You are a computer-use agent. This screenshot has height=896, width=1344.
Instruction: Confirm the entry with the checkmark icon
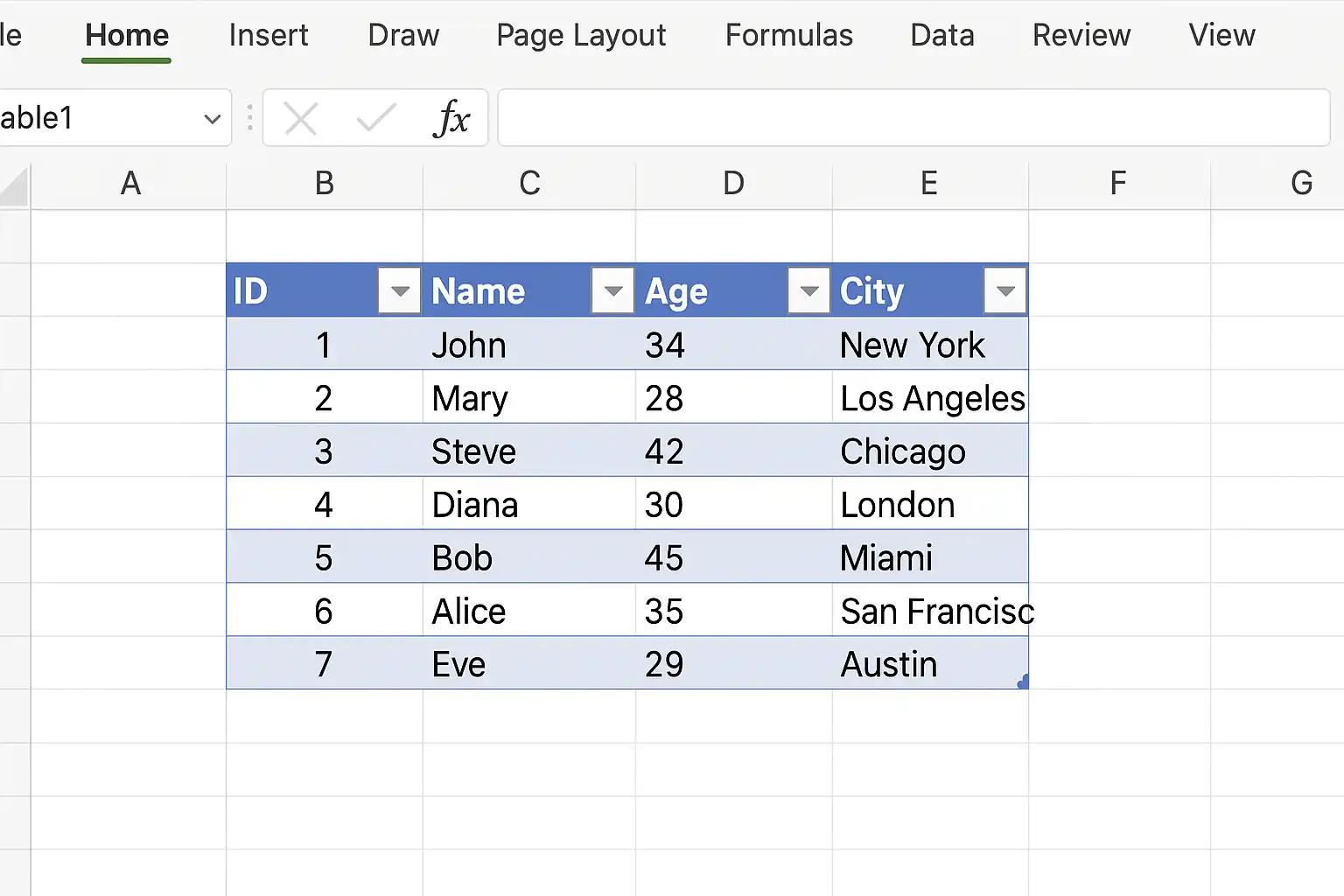tap(376, 117)
